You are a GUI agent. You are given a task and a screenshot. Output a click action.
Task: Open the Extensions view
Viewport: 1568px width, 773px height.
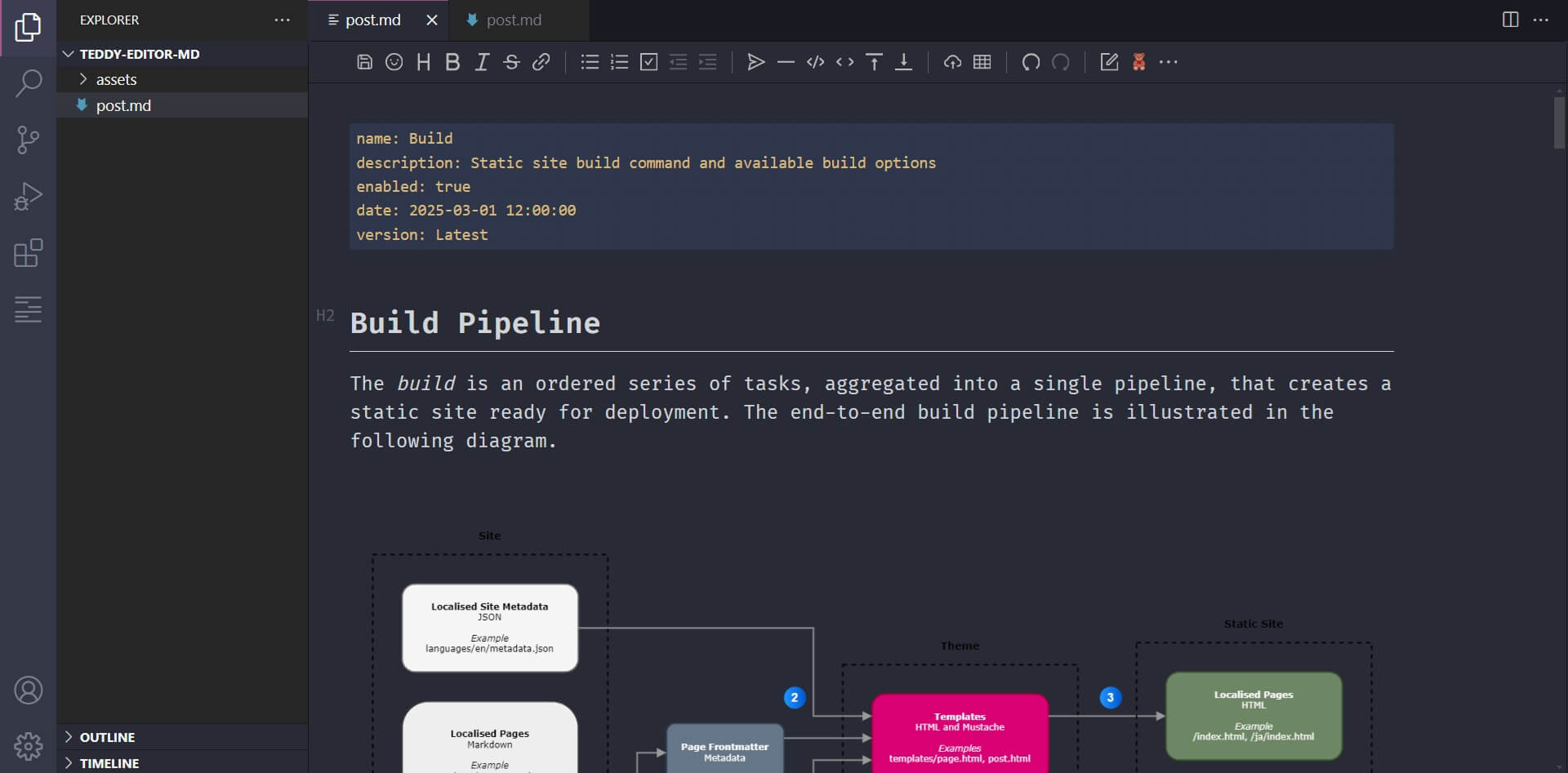pyautogui.click(x=28, y=253)
